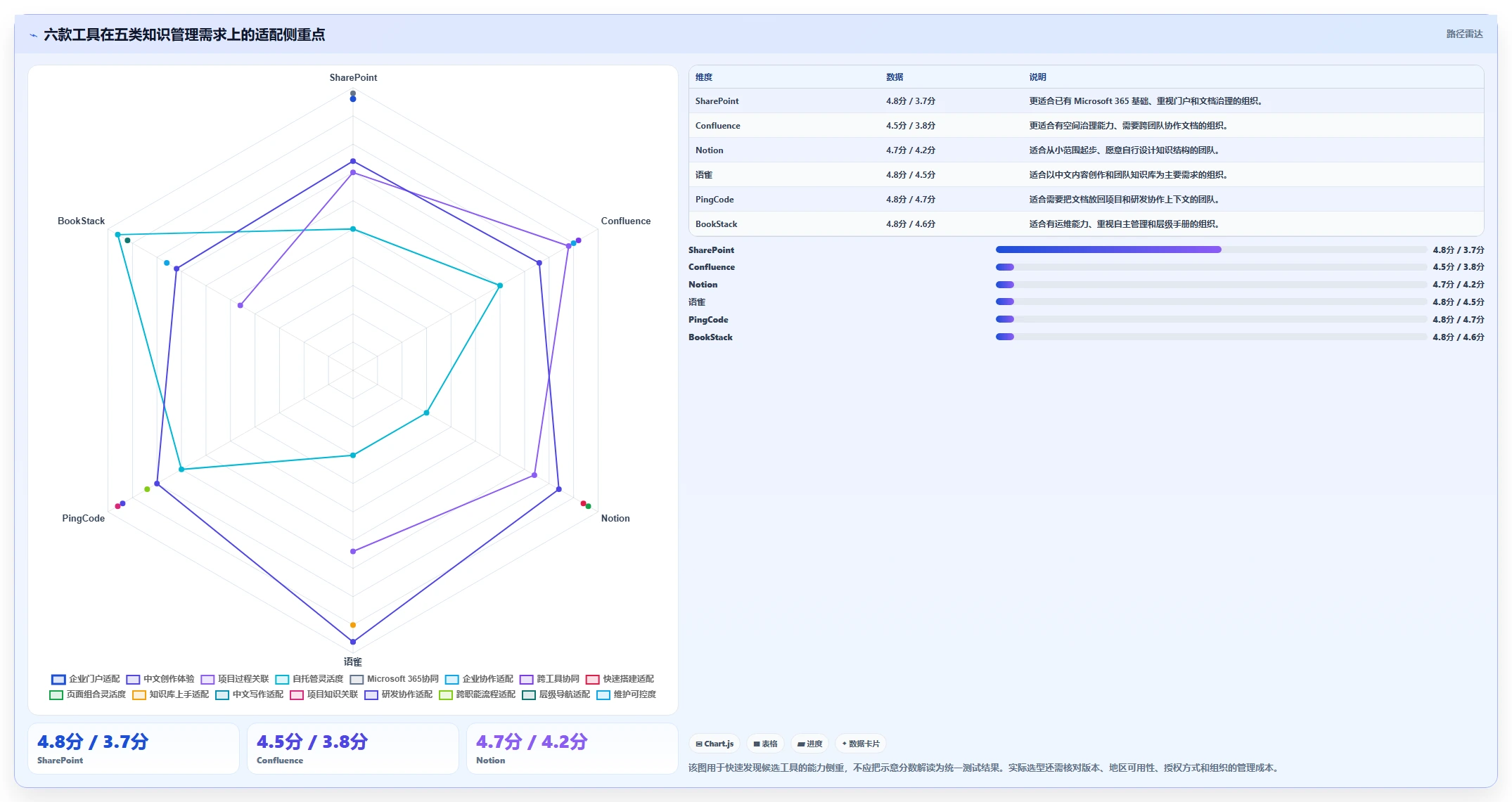Toggle the 跨工具协同 legend item
Screen dimensions: 1512x802
pyautogui.click(x=549, y=679)
